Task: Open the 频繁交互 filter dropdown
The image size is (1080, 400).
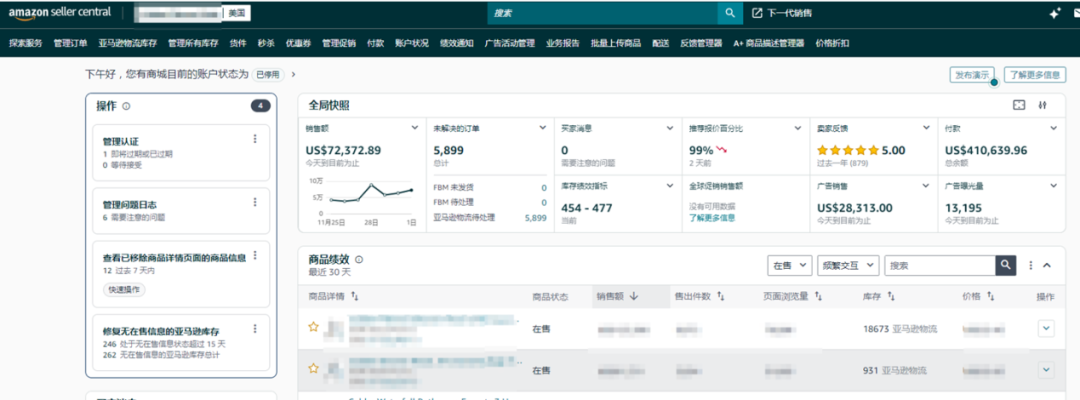Action: 848,265
